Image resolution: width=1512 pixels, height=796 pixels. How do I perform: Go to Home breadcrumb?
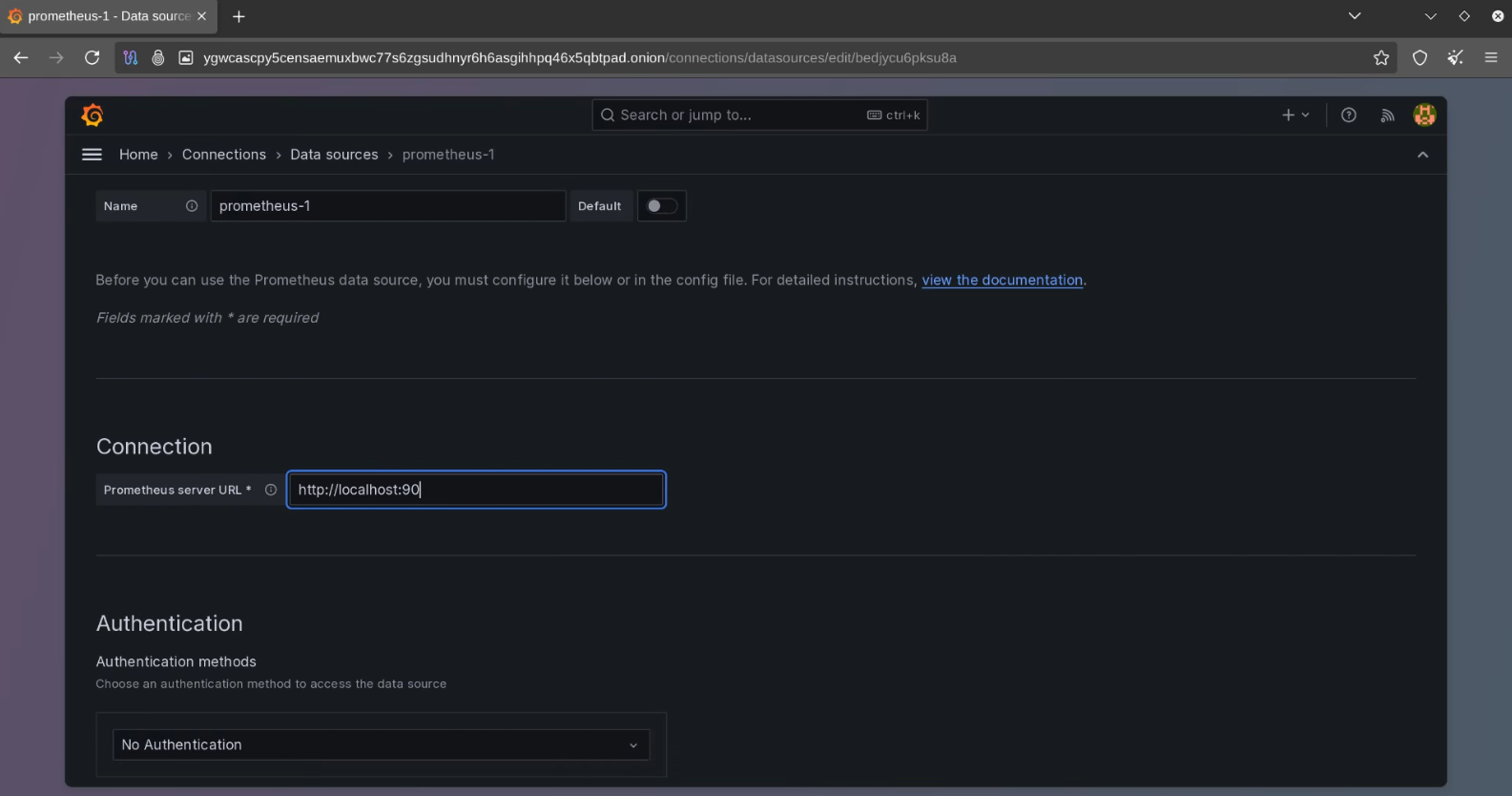pyautogui.click(x=138, y=155)
